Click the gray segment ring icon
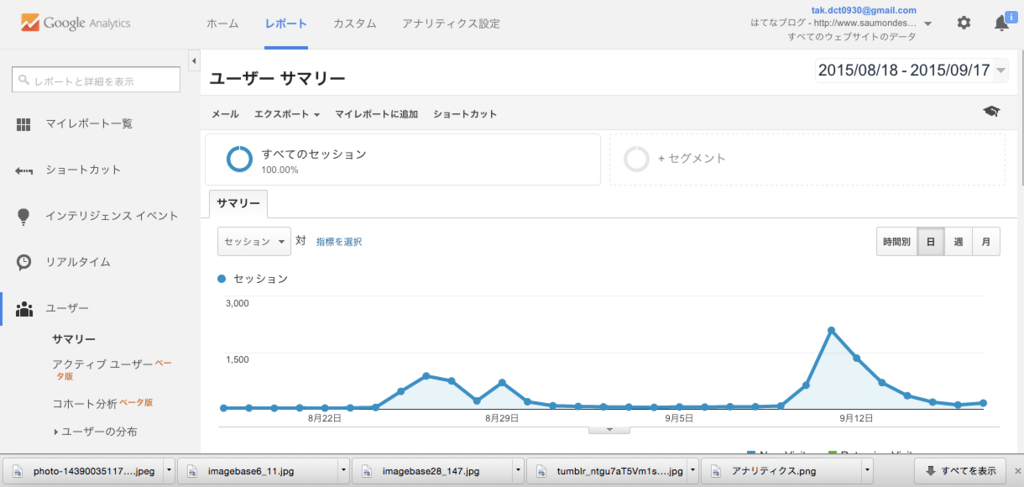1024x487 pixels. coord(635,159)
